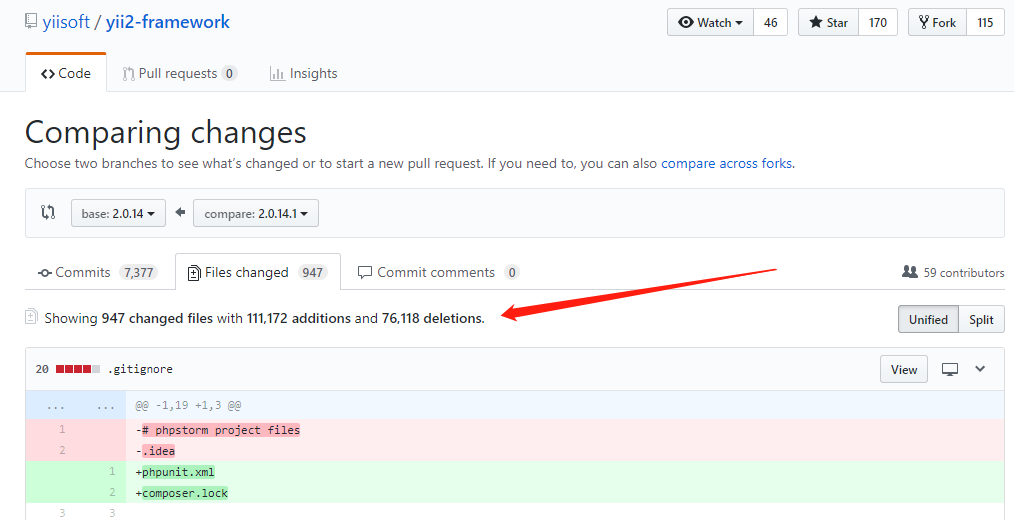Open the yiisoft owner link
1014x520 pixels.
point(66,22)
